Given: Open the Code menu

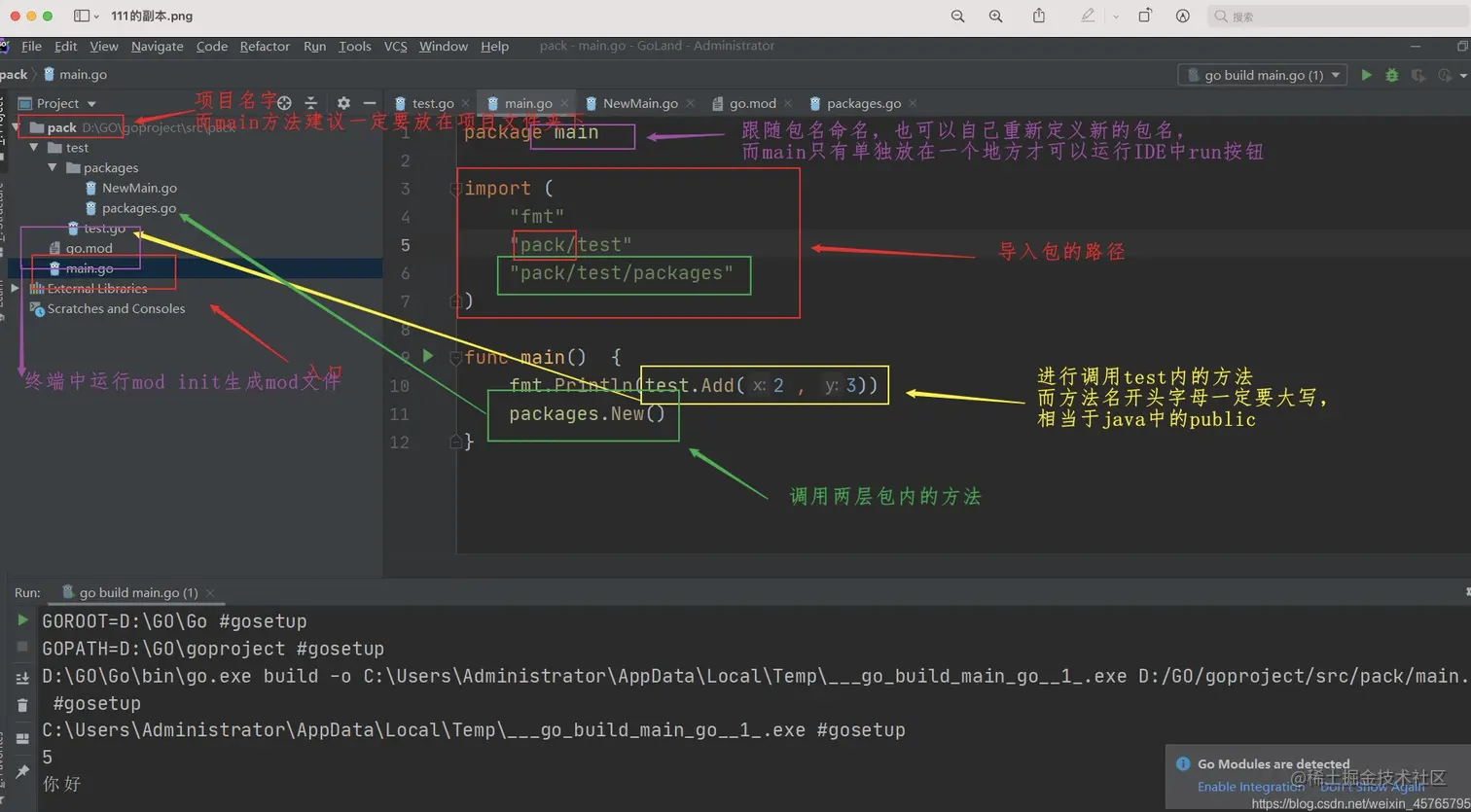Looking at the screenshot, I should (212, 47).
